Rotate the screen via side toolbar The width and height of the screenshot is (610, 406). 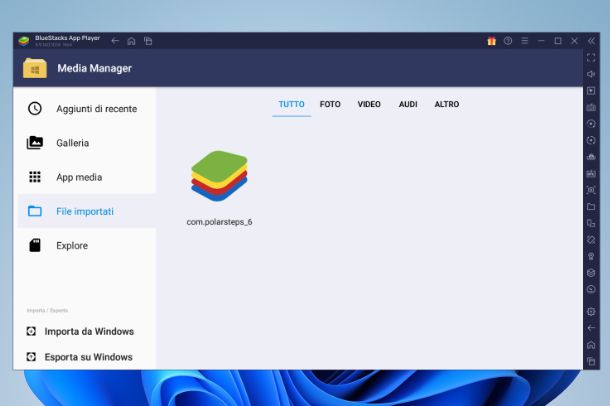click(x=591, y=240)
